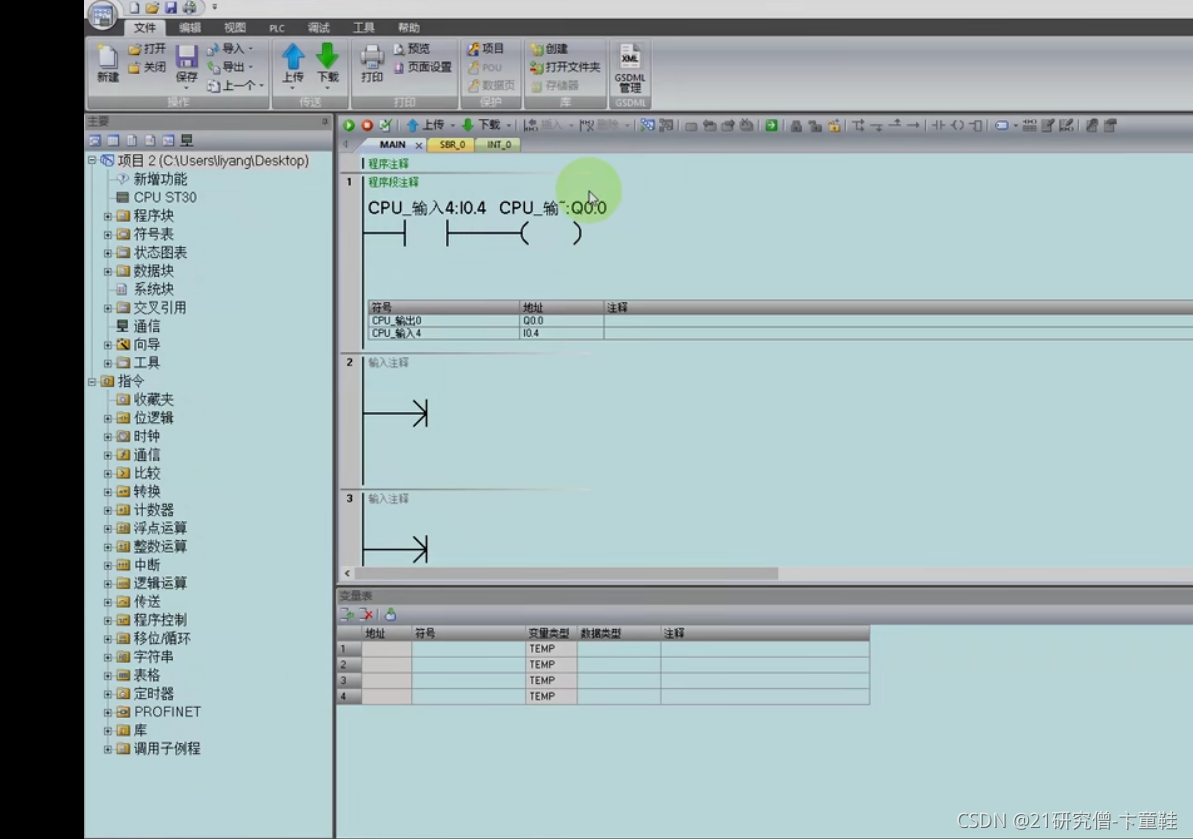Click the Add row icon in the variable table
Viewport: 1193px width, 839px height.
click(x=347, y=615)
